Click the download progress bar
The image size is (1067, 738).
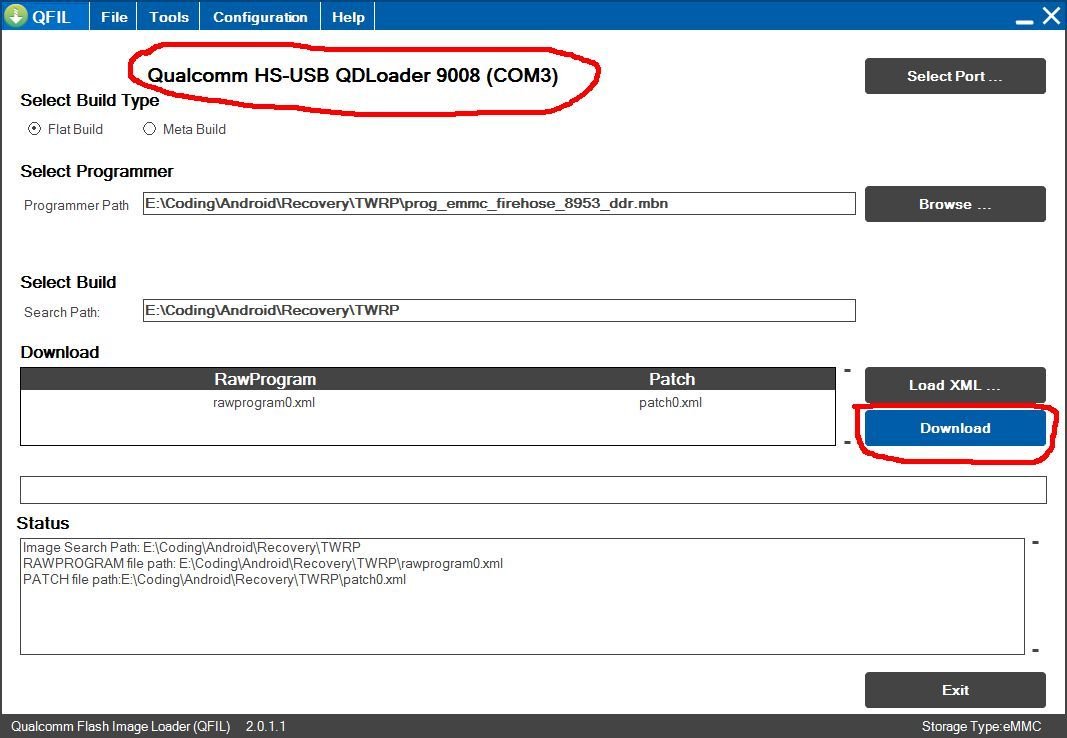point(533,490)
